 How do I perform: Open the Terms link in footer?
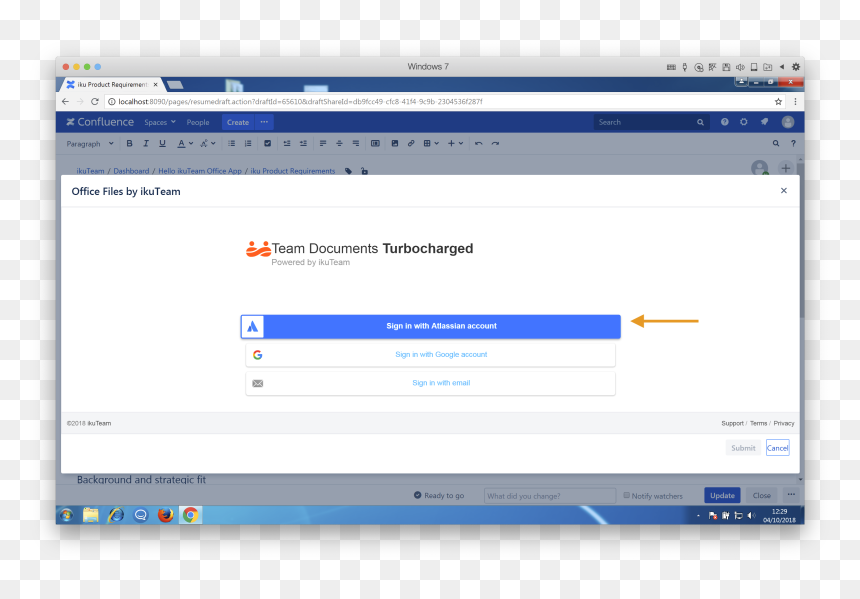[759, 423]
